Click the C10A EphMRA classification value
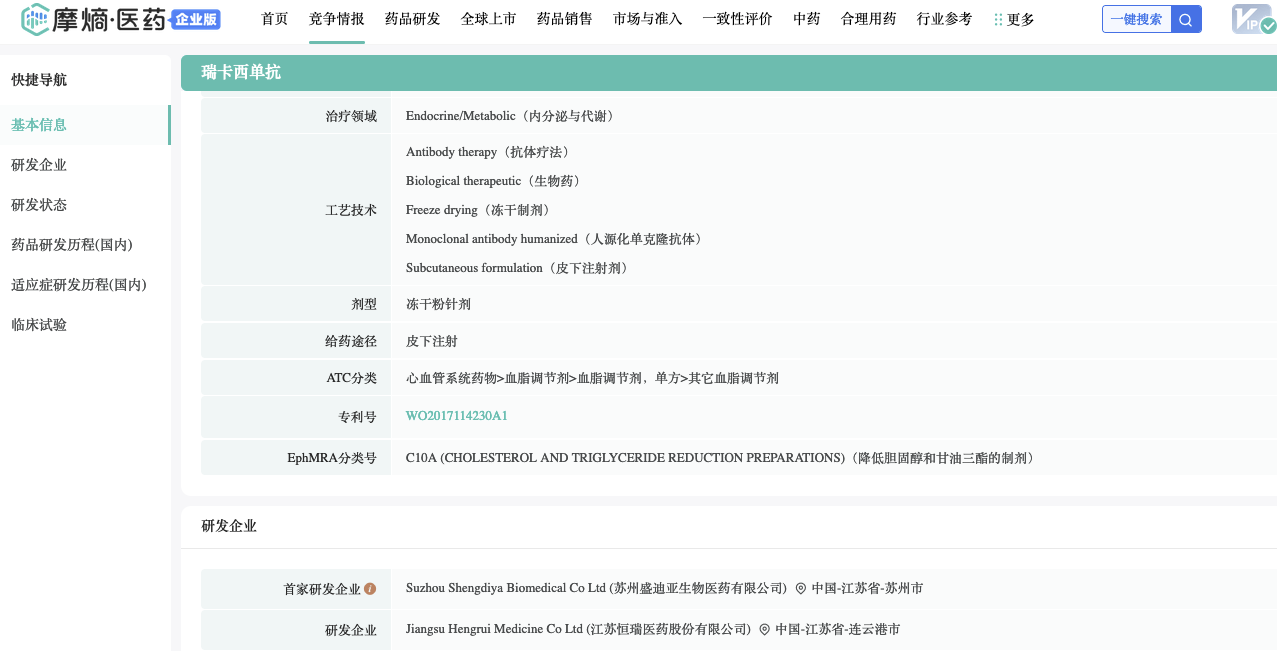This screenshot has height=651, width=1277. tap(723, 458)
